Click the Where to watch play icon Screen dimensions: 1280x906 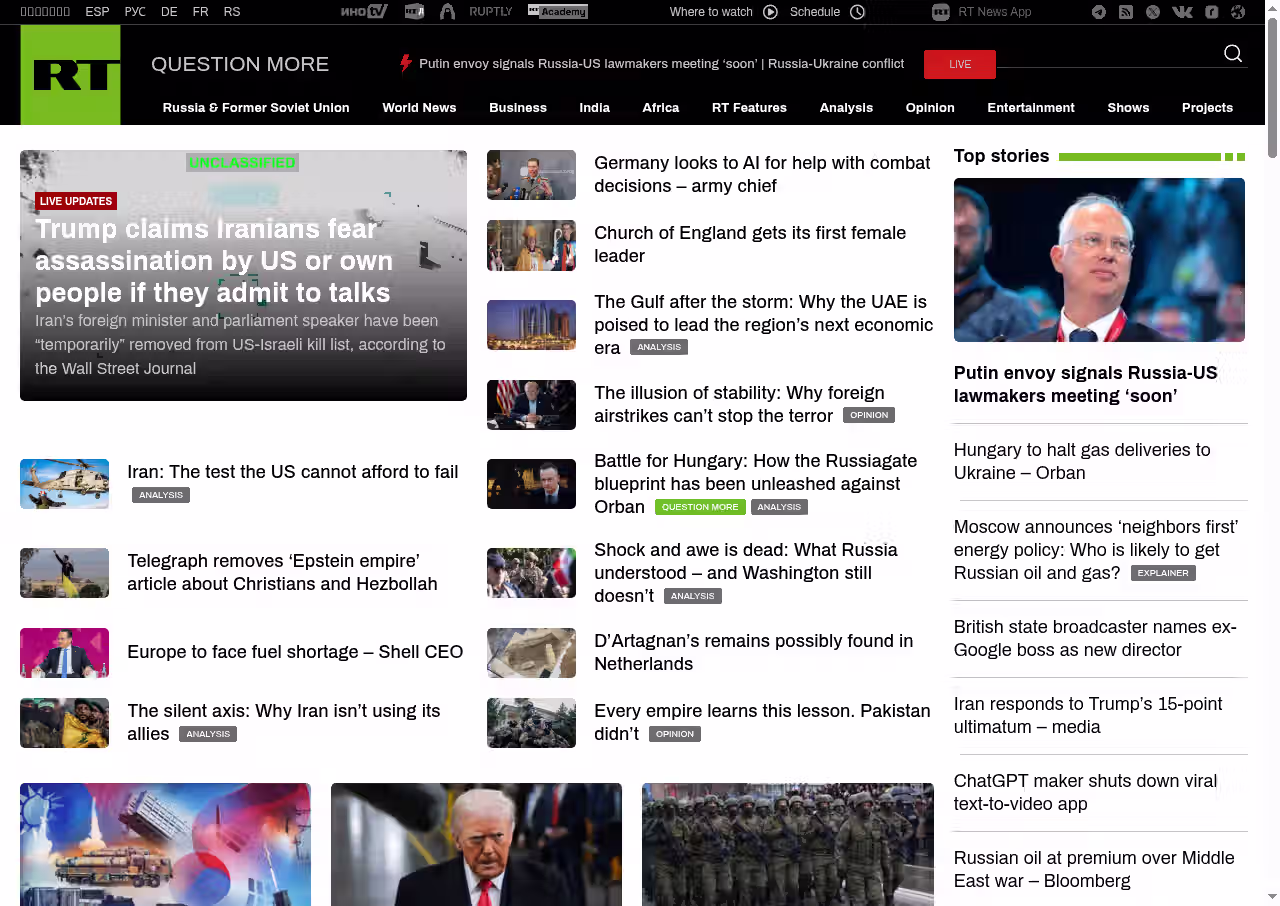[770, 12]
